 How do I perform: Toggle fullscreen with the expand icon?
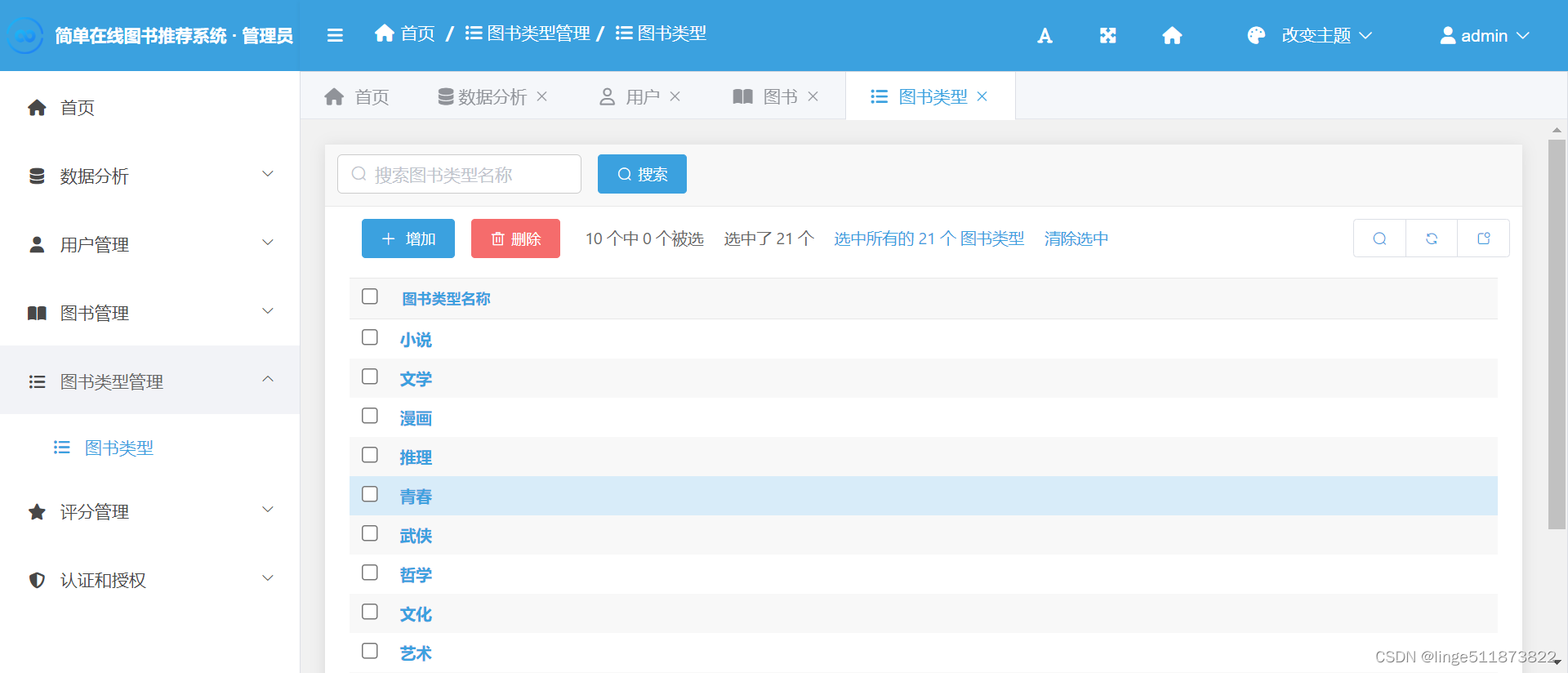(x=1107, y=35)
